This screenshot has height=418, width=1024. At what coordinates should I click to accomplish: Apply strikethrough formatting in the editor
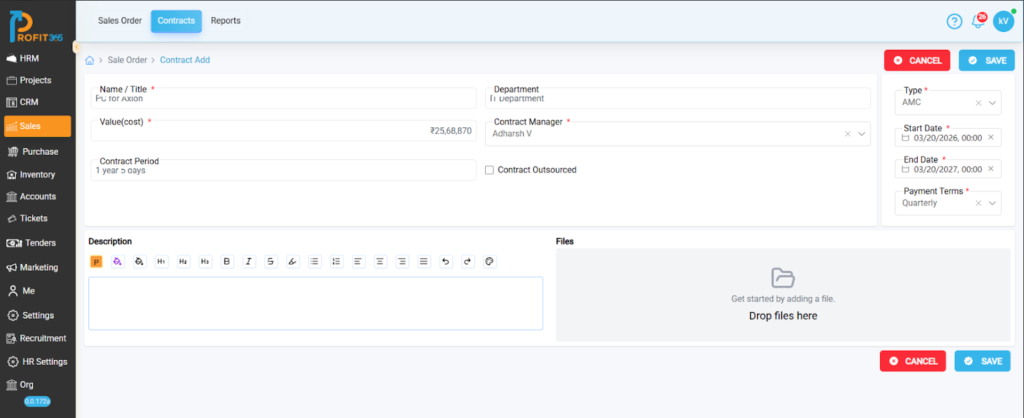tap(270, 261)
